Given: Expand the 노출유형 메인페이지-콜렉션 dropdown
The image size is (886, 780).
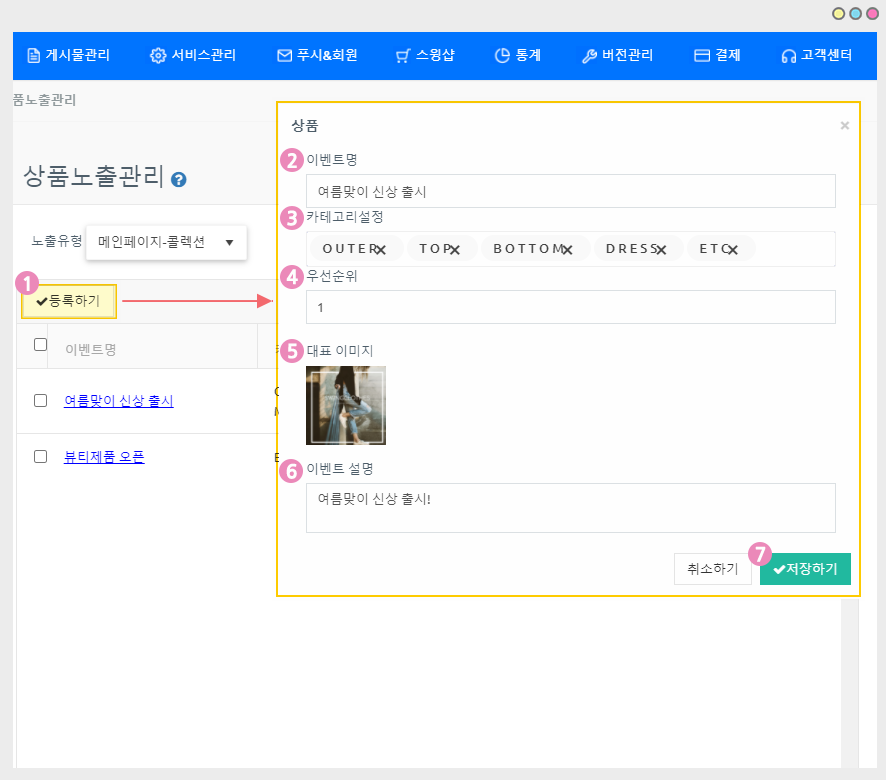Looking at the screenshot, I should [166, 242].
